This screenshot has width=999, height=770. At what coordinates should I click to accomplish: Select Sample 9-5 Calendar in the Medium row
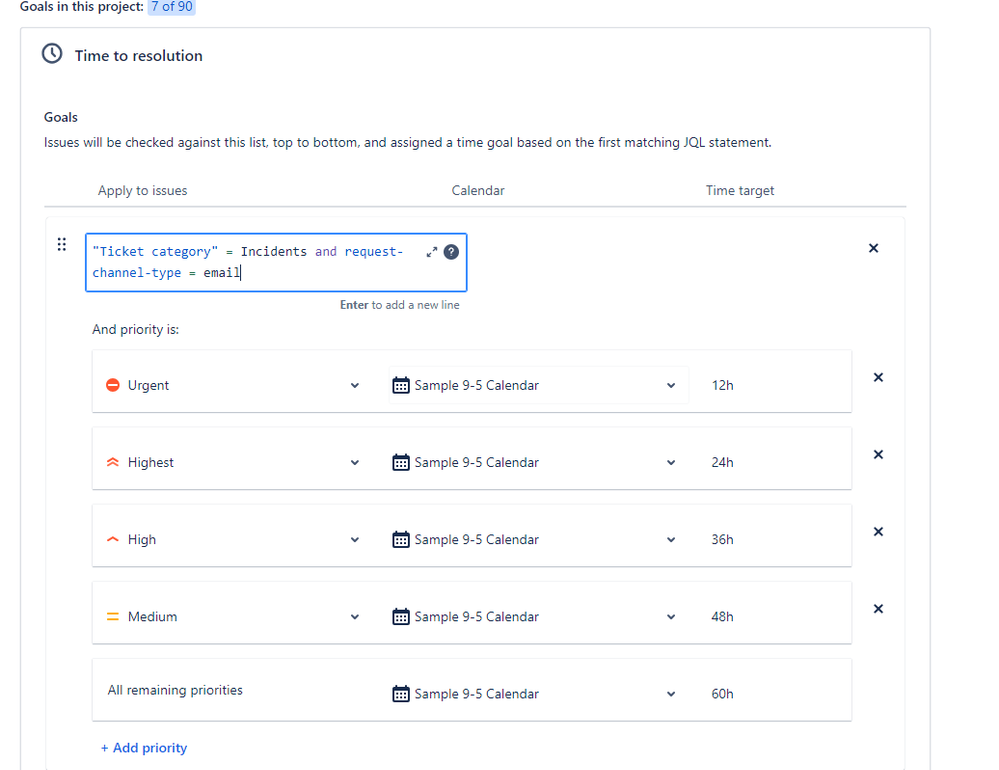point(476,616)
